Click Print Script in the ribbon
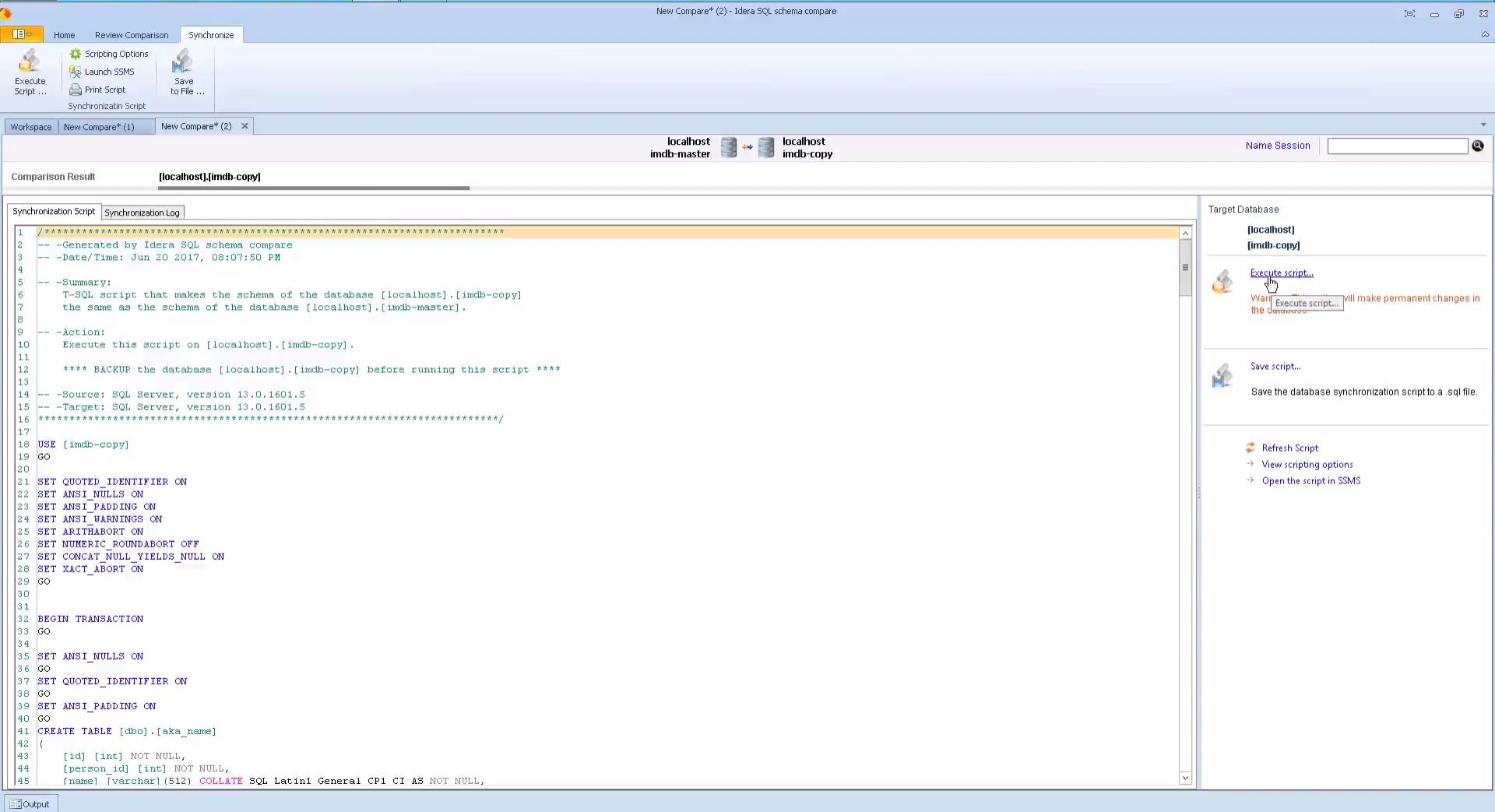Image resolution: width=1495 pixels, height=812 pixels. [97, 90]
